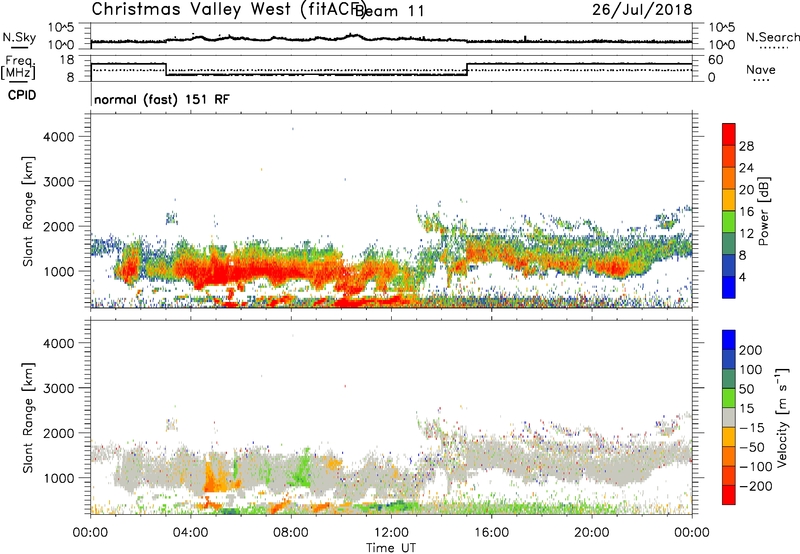This screenshot has width=800, height=554.
Task: Click the '-100' label on the Velocity color bar
Action: 756,467
